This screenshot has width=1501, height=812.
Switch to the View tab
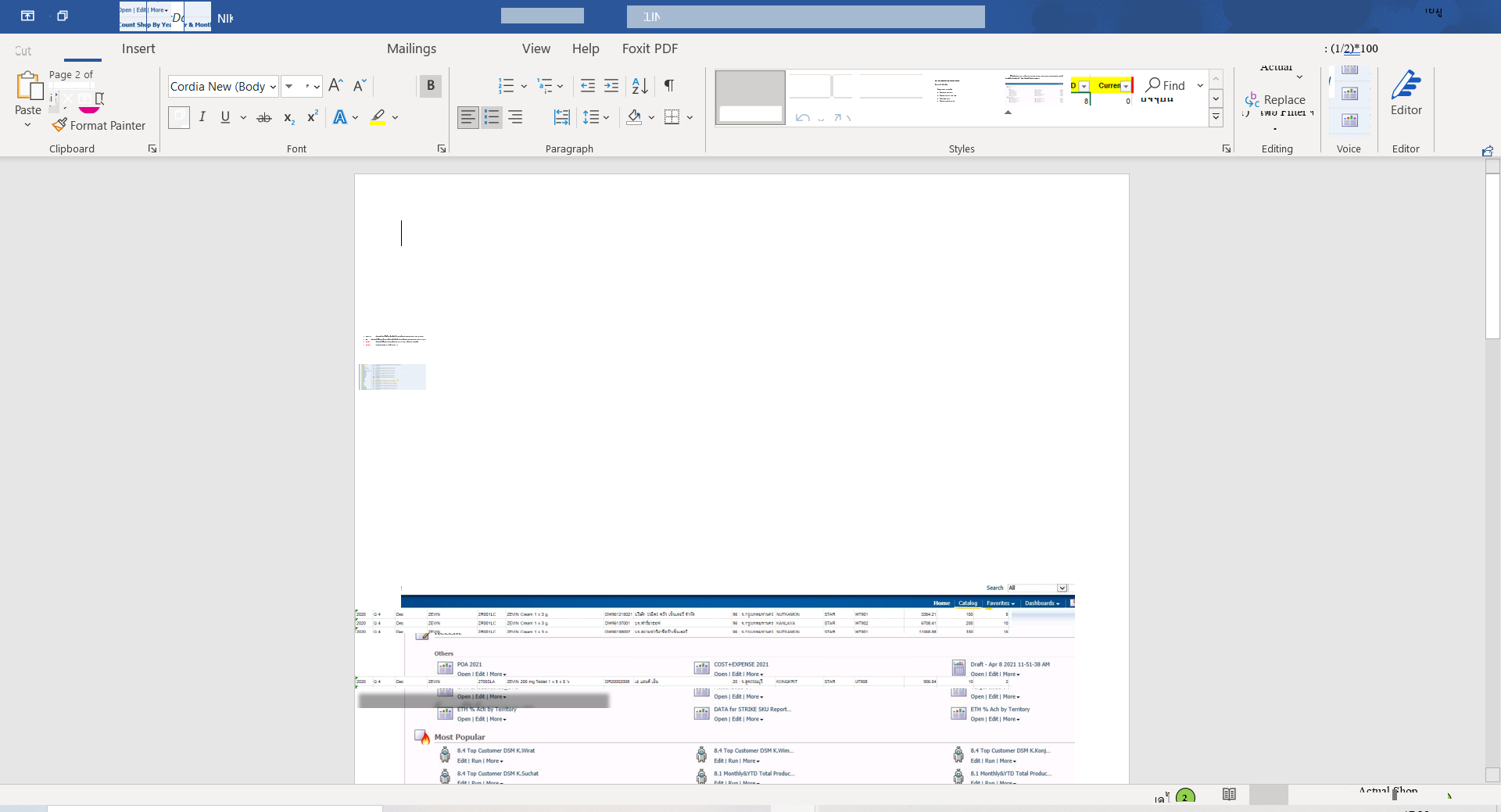click(x=536, y=48)
